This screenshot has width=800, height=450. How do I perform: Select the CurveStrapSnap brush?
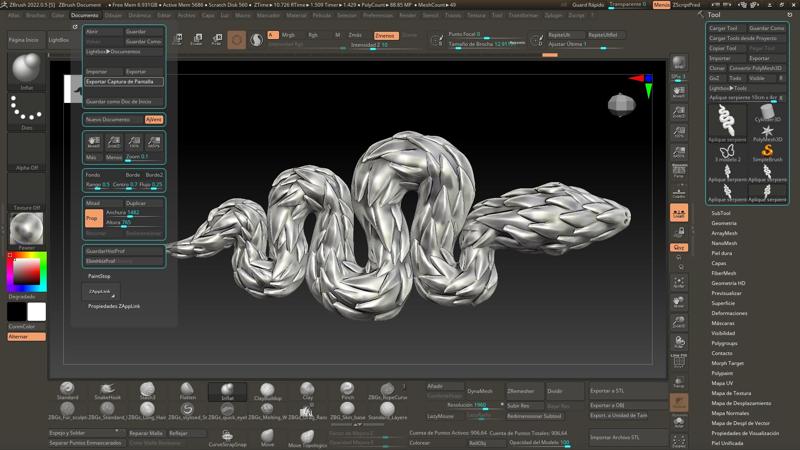click(228, 438)
